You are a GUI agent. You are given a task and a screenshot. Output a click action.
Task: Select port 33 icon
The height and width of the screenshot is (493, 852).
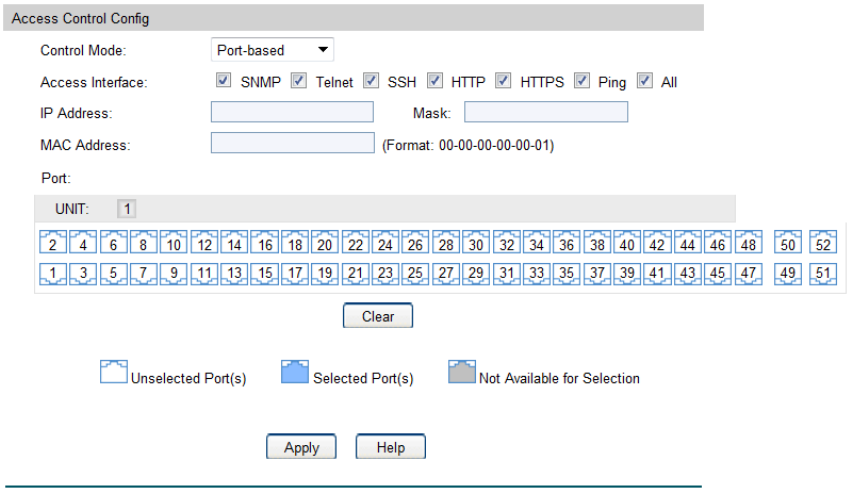[536, 272]
